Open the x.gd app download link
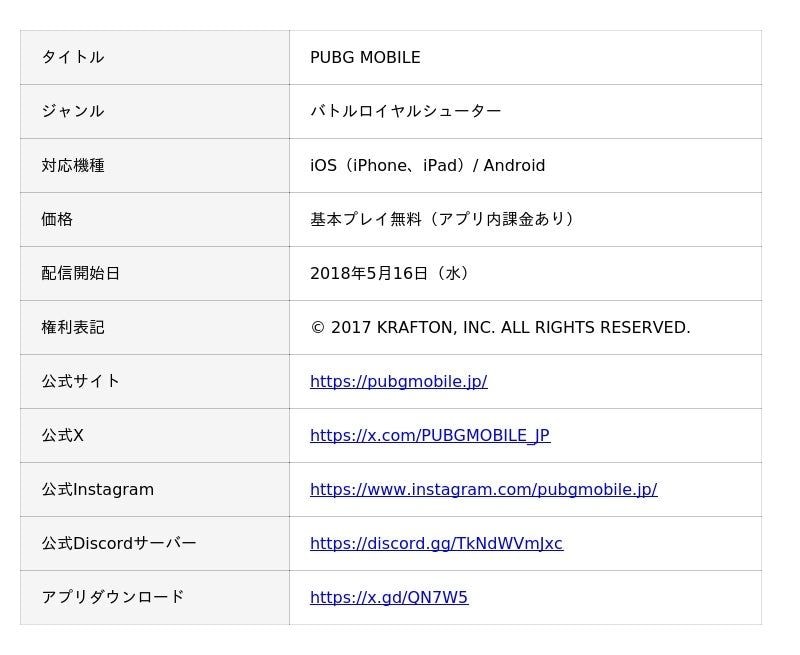This screenshot has height=655, width=800. (x=389, y=597)
